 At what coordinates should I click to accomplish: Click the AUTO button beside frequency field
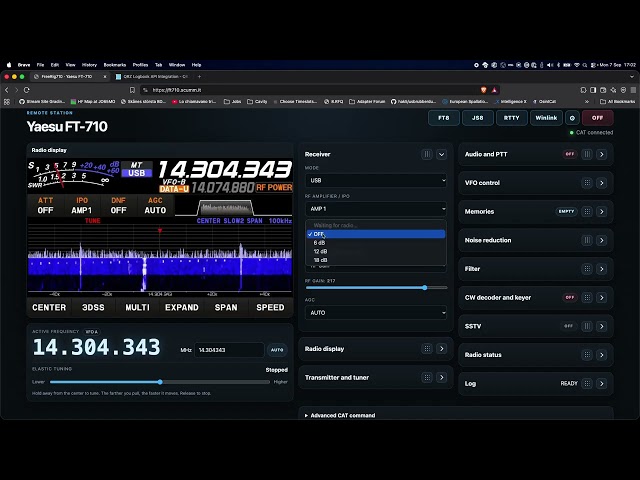pos(277,350)
